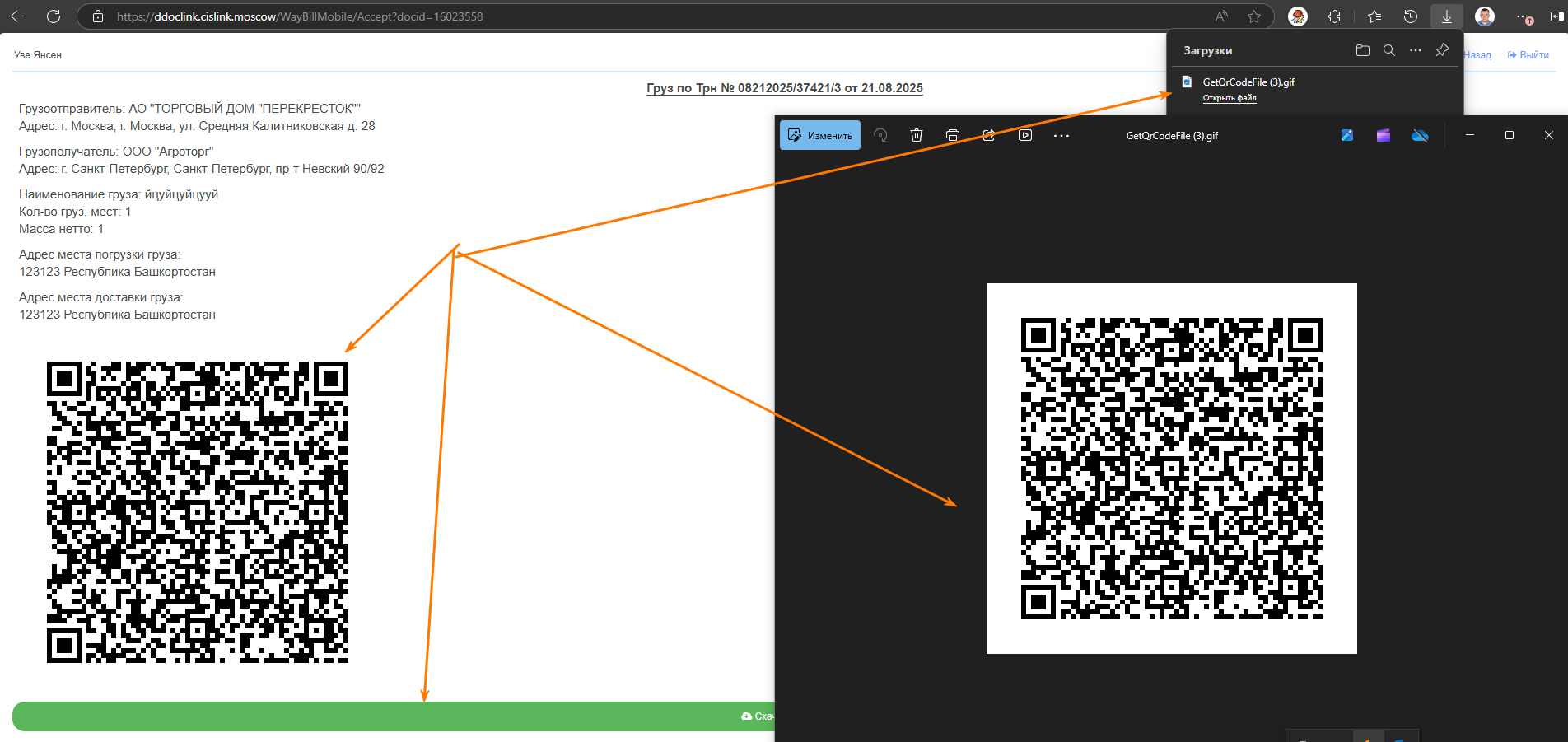
Task: Toggle the browser sidebar icon
Action: [x=1557, y=16]
